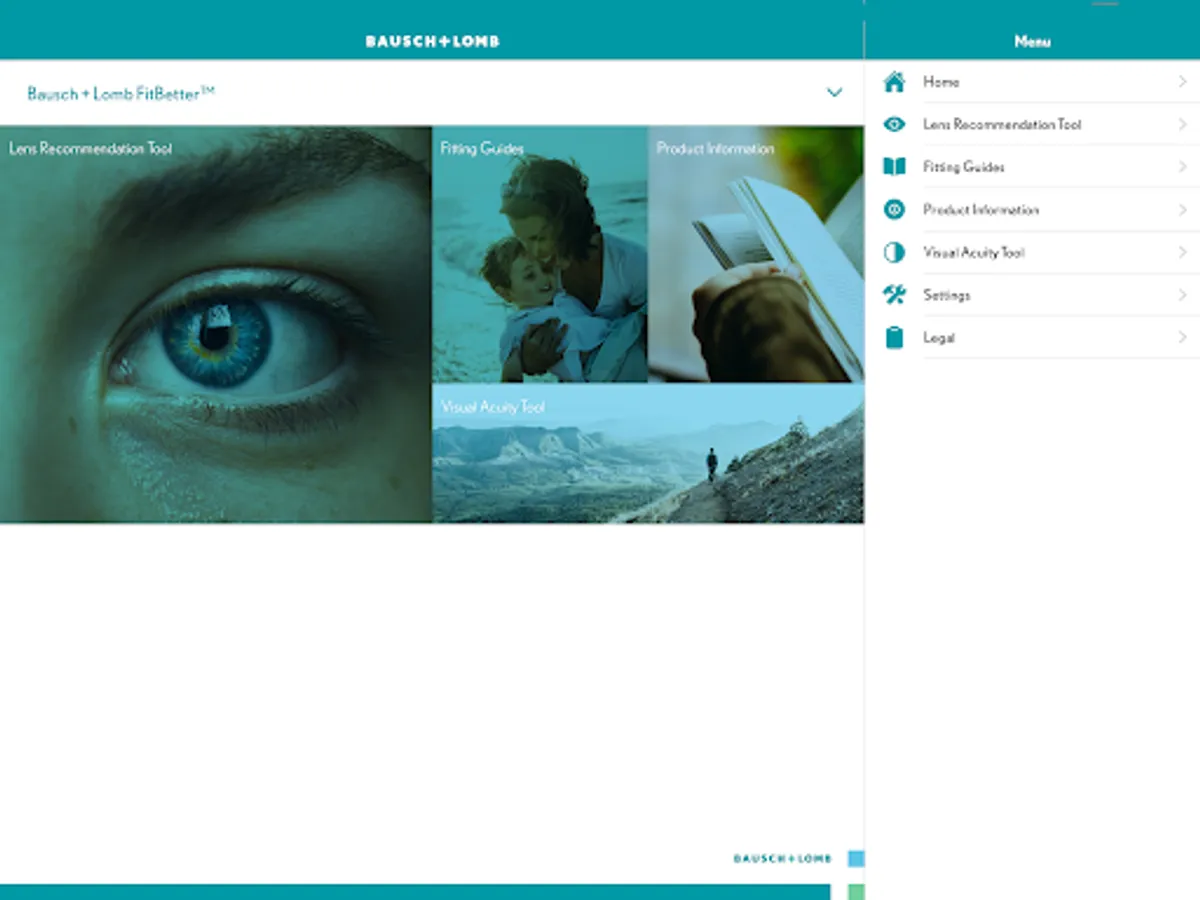
Task: Select Legal in the side menu
Action: point(939,338)
